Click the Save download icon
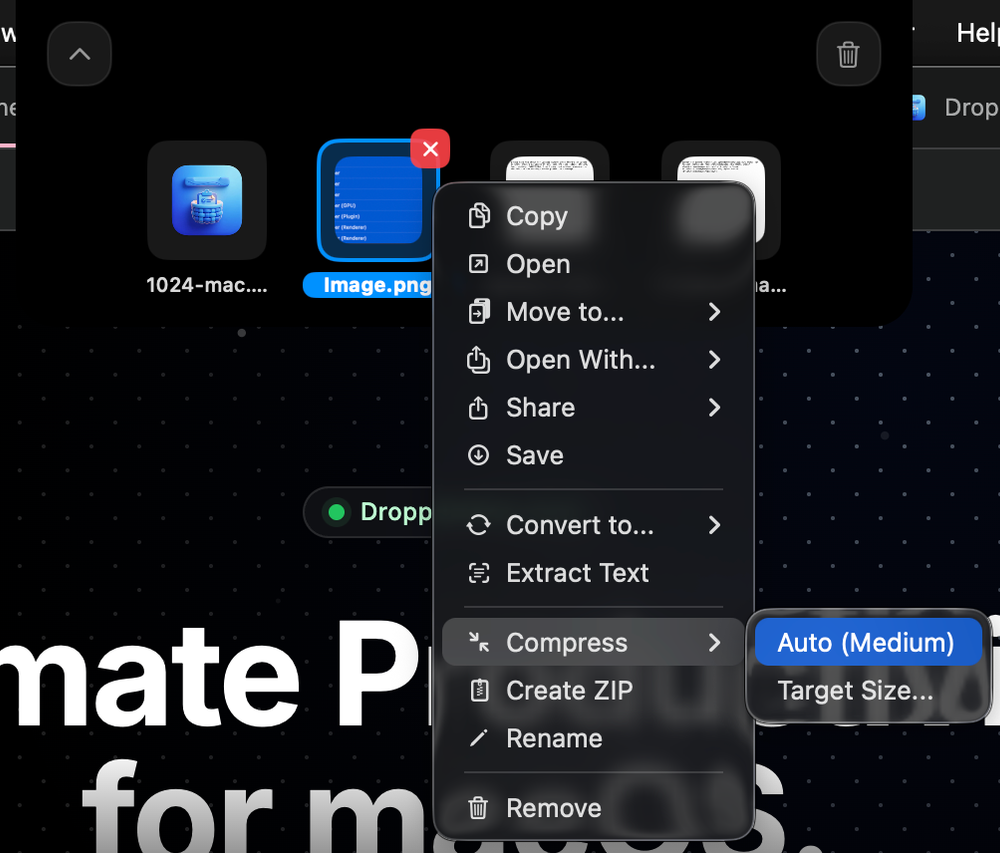 (x=479, y=455)
